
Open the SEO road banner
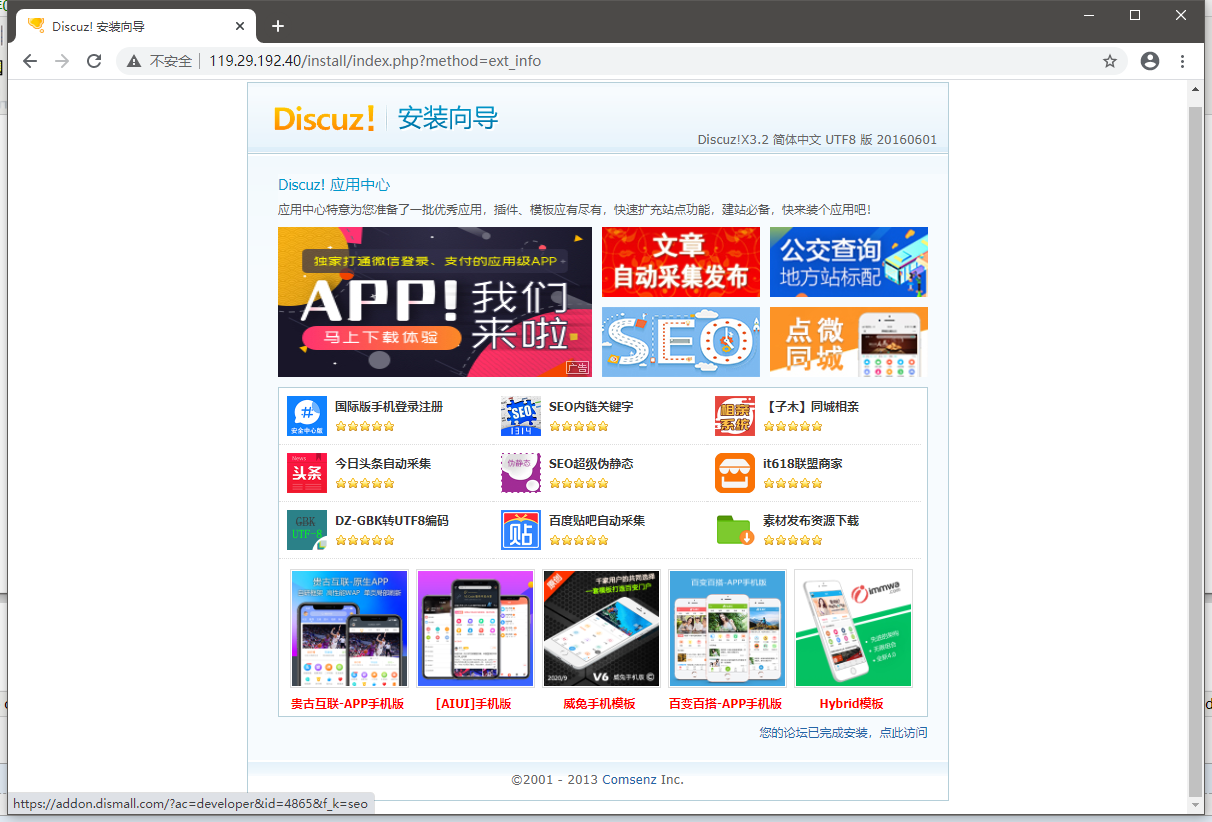pyautogui.click(x=681, y=342)
